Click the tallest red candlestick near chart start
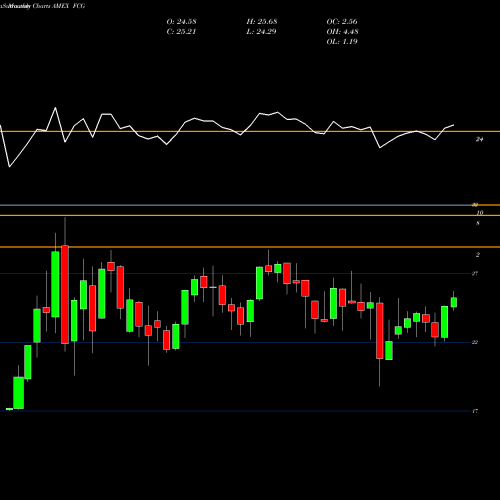This screenshot has height=500, width=500. coord(65,295)
